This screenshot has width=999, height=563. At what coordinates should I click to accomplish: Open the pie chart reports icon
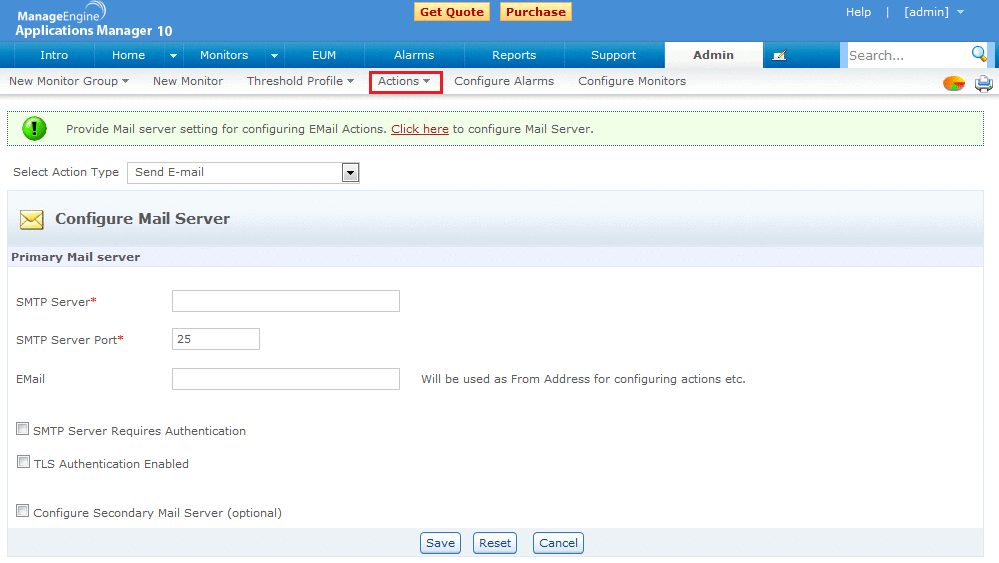954,83
